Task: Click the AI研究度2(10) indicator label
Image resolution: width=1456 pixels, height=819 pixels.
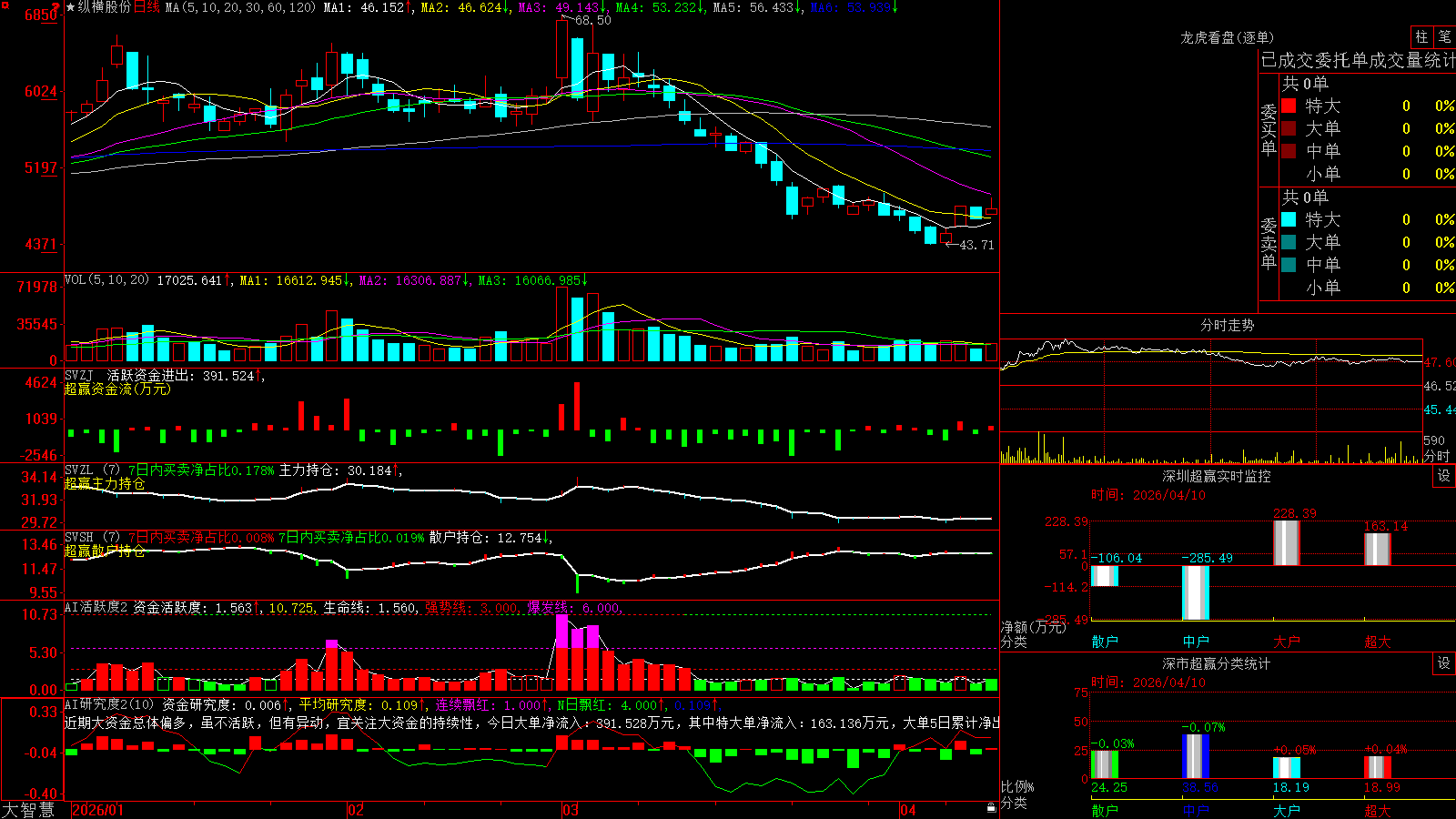Action: 109,704
